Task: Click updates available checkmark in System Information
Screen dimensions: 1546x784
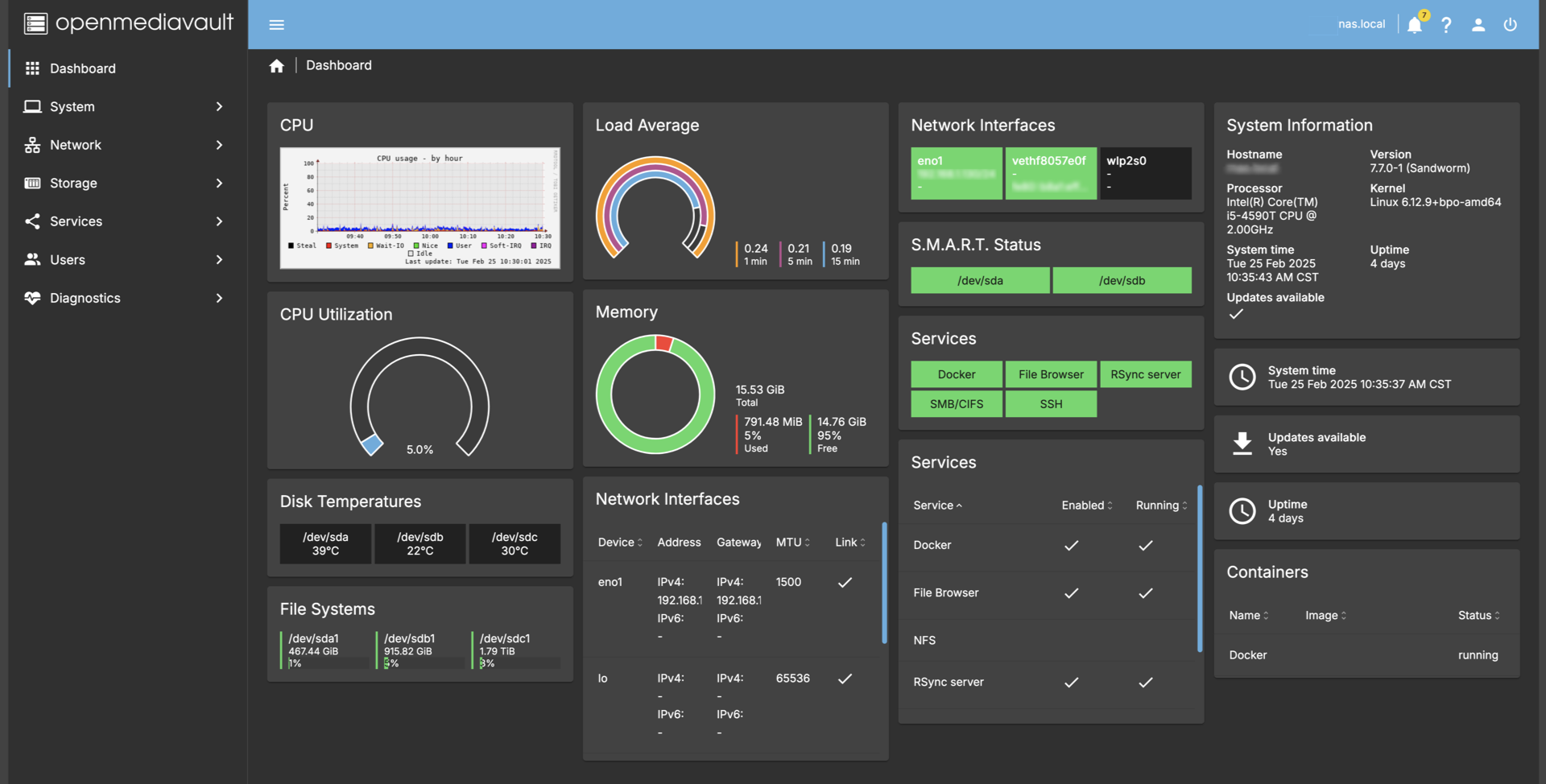Action: tap(1236, 314)
